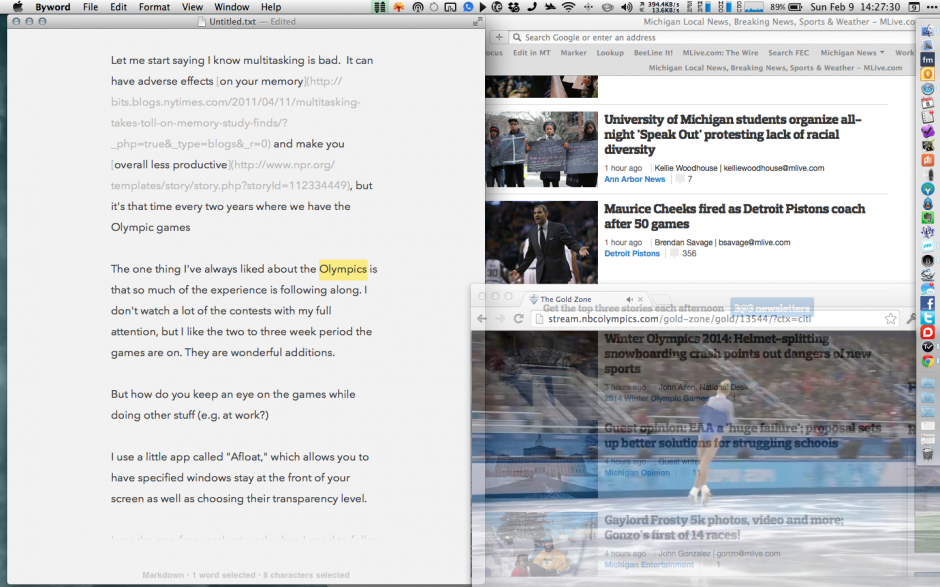Click the Detroit Pistons category link
The width and height of the screenshot is (940, 587).
[x=632, y=254]
